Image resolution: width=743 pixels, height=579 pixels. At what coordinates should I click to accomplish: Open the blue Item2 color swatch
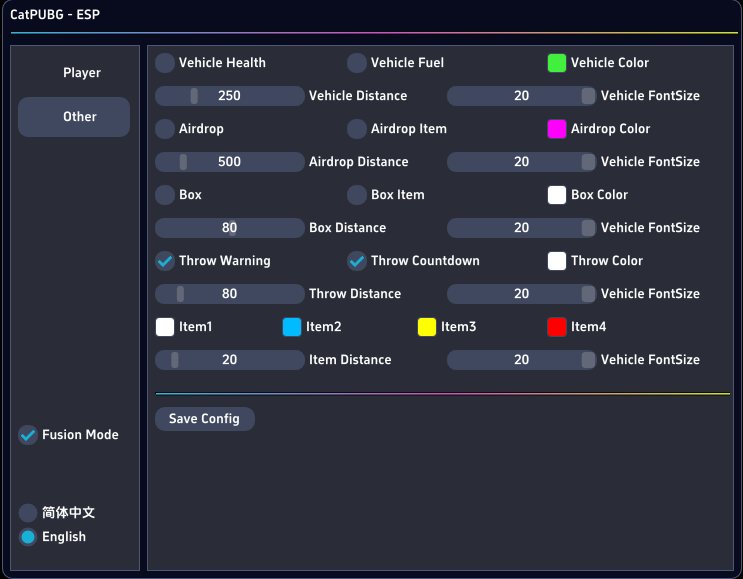[292, 326]
